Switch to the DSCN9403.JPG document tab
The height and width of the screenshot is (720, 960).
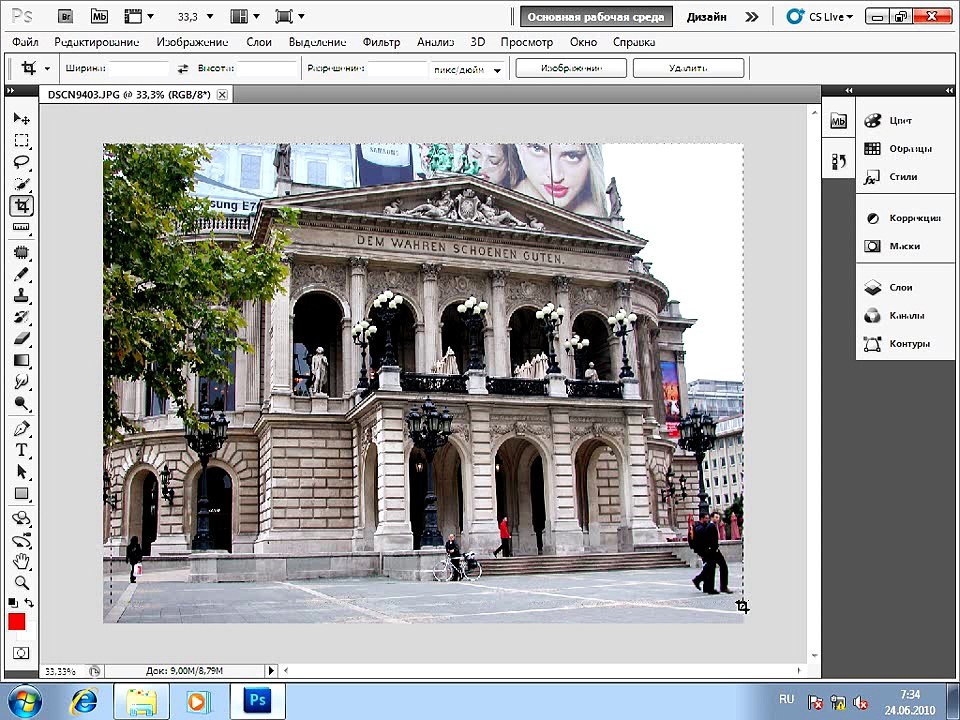[x=129, y=94]
